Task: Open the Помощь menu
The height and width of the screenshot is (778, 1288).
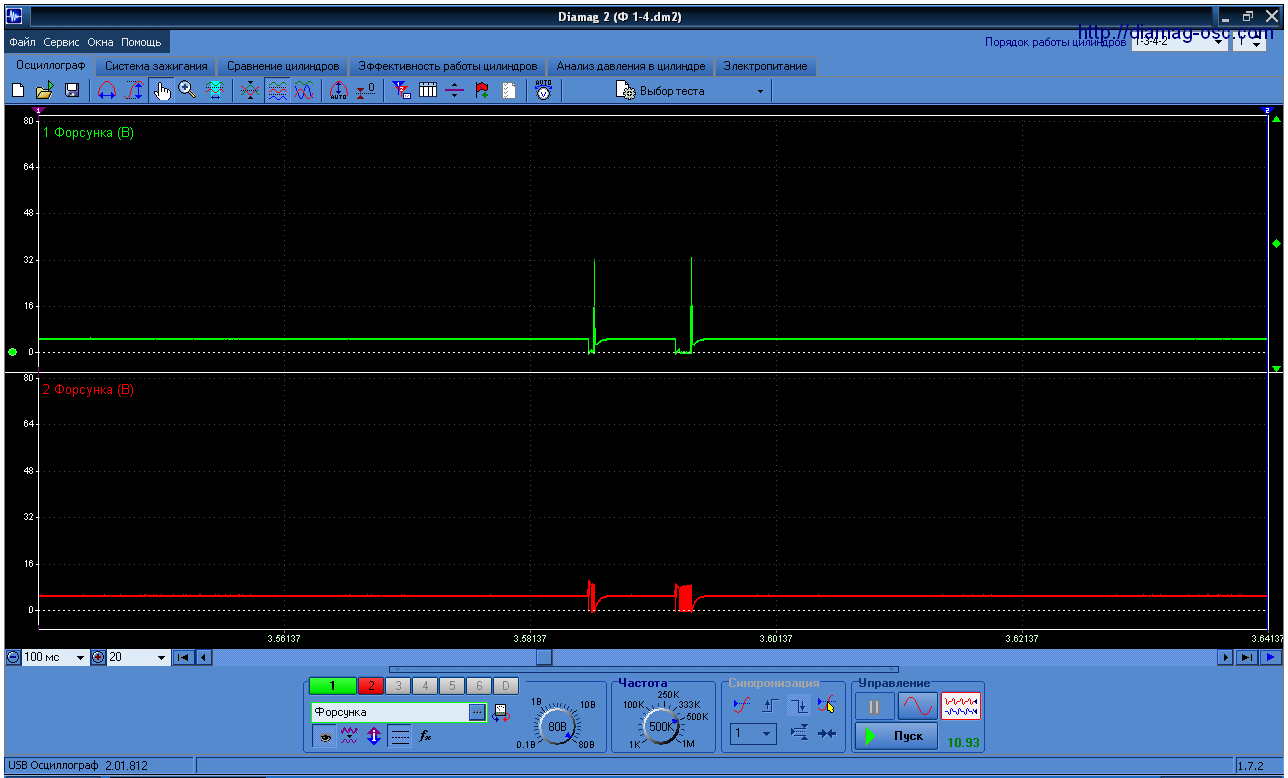Action: coord(141,43)
